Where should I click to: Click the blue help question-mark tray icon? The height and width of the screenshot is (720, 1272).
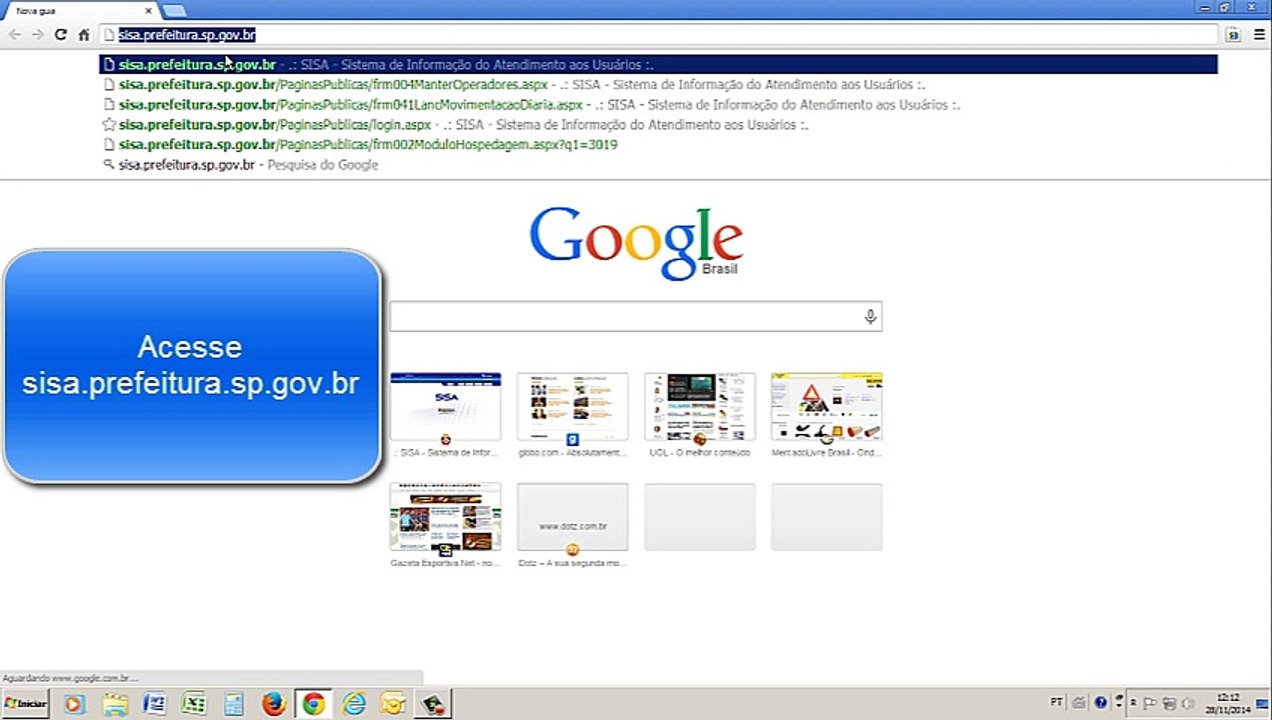tap(1101, 702)
